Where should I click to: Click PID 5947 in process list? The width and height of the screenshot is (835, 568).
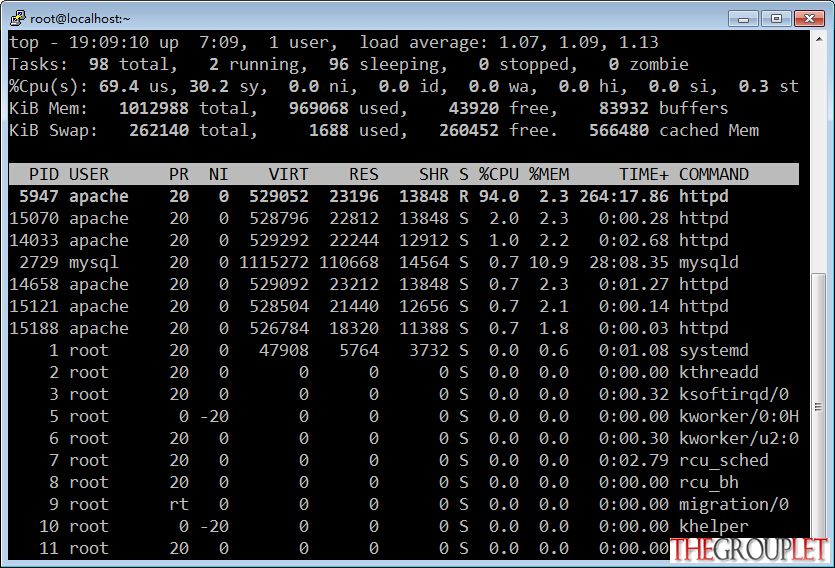click(39, 196)
